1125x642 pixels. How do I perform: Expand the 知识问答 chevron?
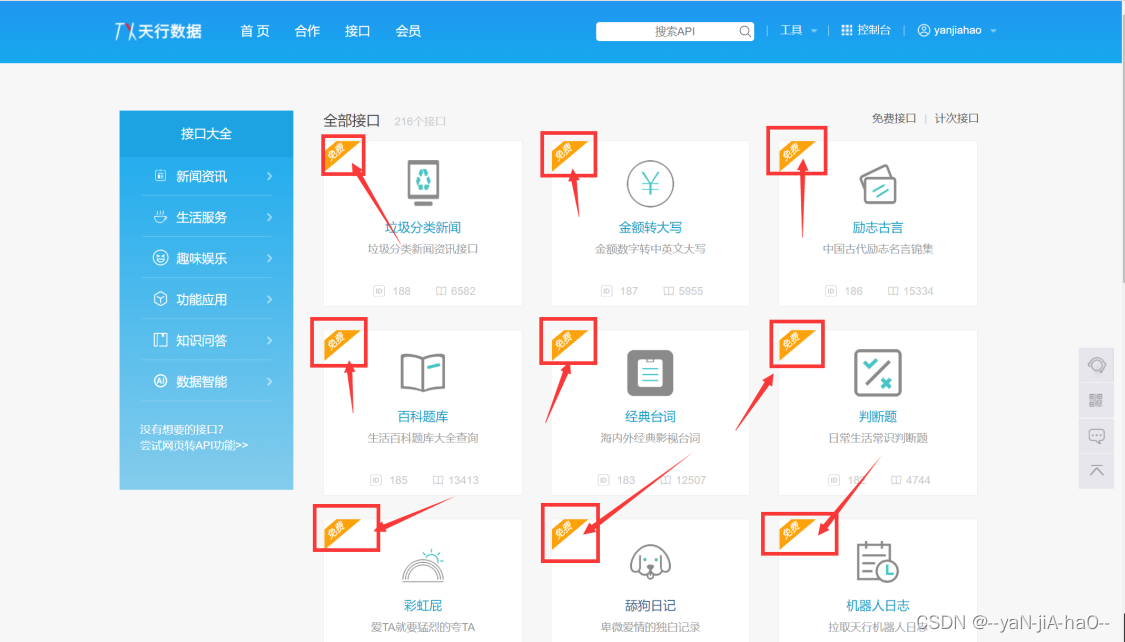(269, 340)
